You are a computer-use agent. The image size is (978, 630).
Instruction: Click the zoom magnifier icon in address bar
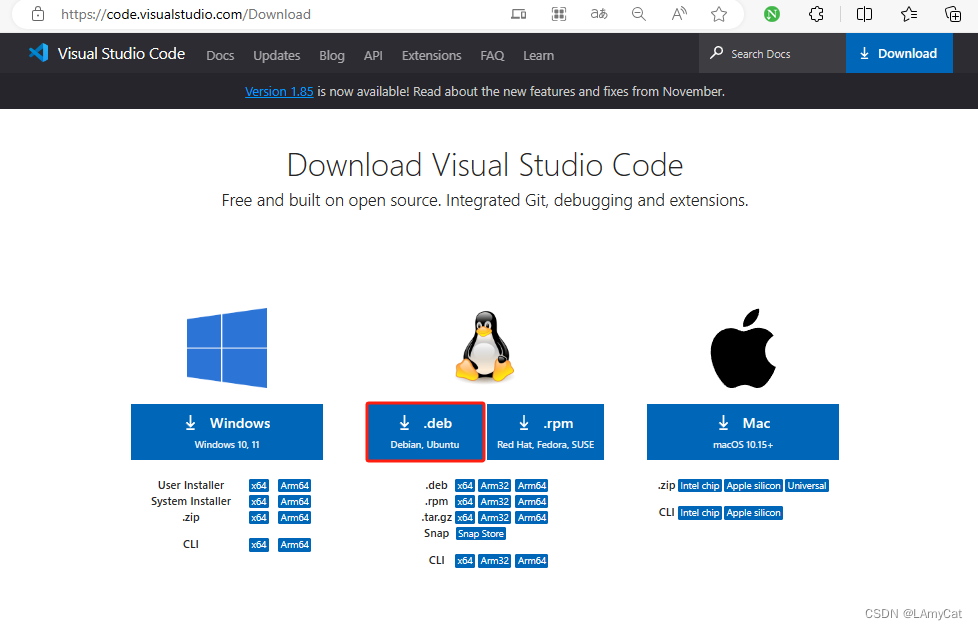coord(639,14)
